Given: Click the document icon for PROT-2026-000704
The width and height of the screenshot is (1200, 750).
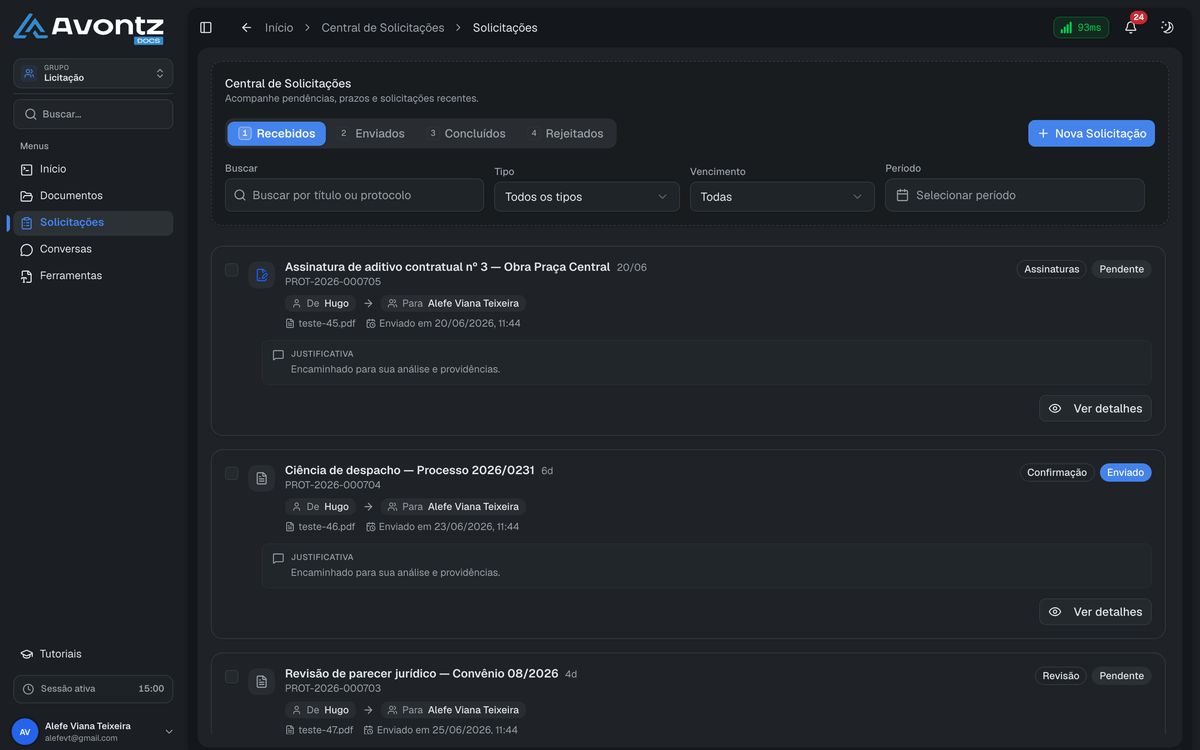Looking at the screenshot, I should tap(262, 478).
